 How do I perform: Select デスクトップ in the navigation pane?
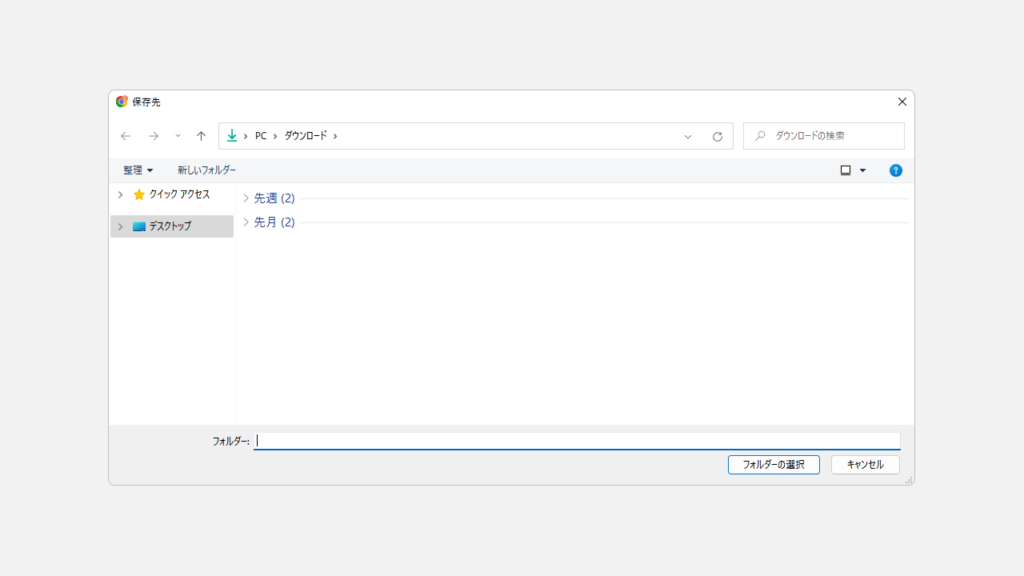(170, 226)
